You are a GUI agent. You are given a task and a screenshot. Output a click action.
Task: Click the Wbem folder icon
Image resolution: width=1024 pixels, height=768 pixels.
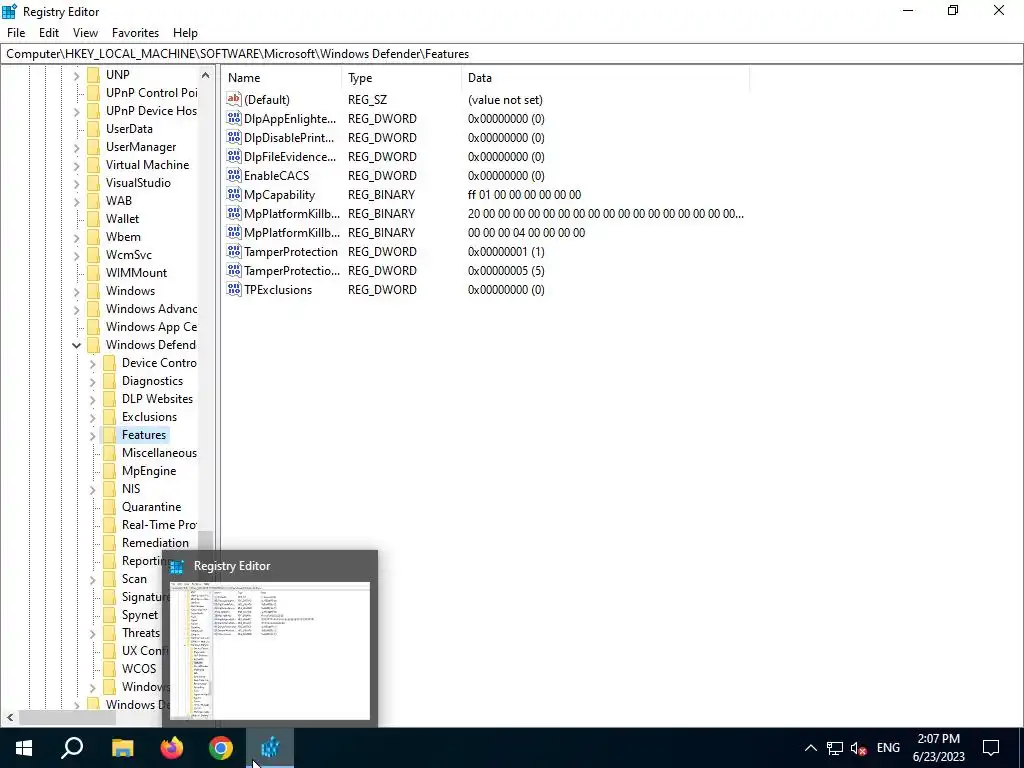pos(93,236)
